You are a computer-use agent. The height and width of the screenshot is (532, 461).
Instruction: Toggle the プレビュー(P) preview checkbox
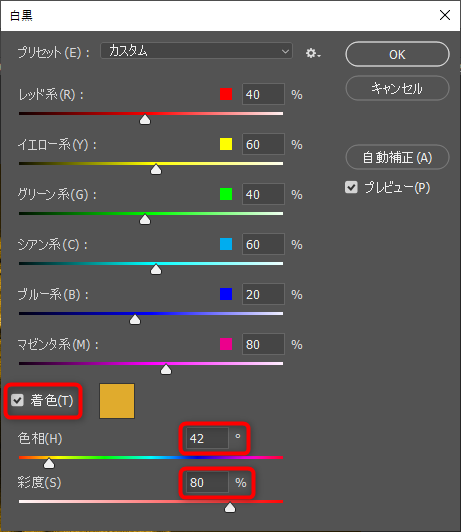pyautogui.click(x=351, y=187)
